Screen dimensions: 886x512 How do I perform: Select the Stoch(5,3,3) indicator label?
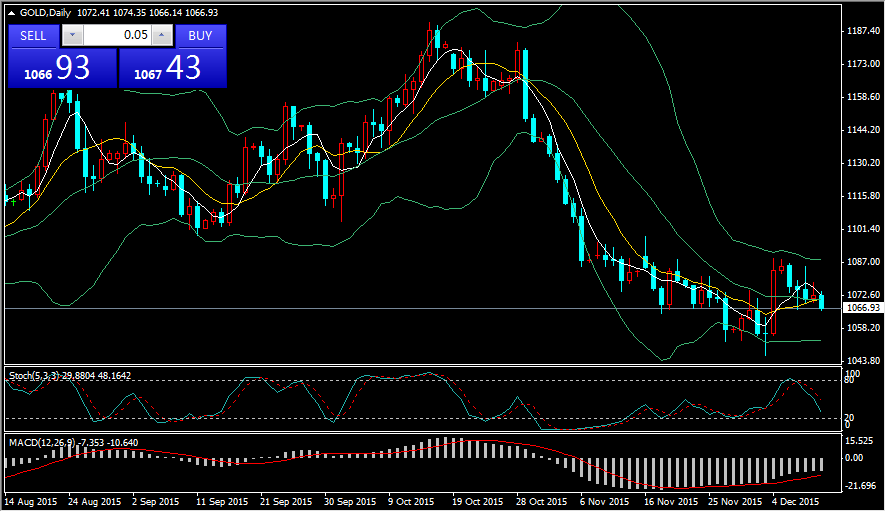click(x=34, y=375)
